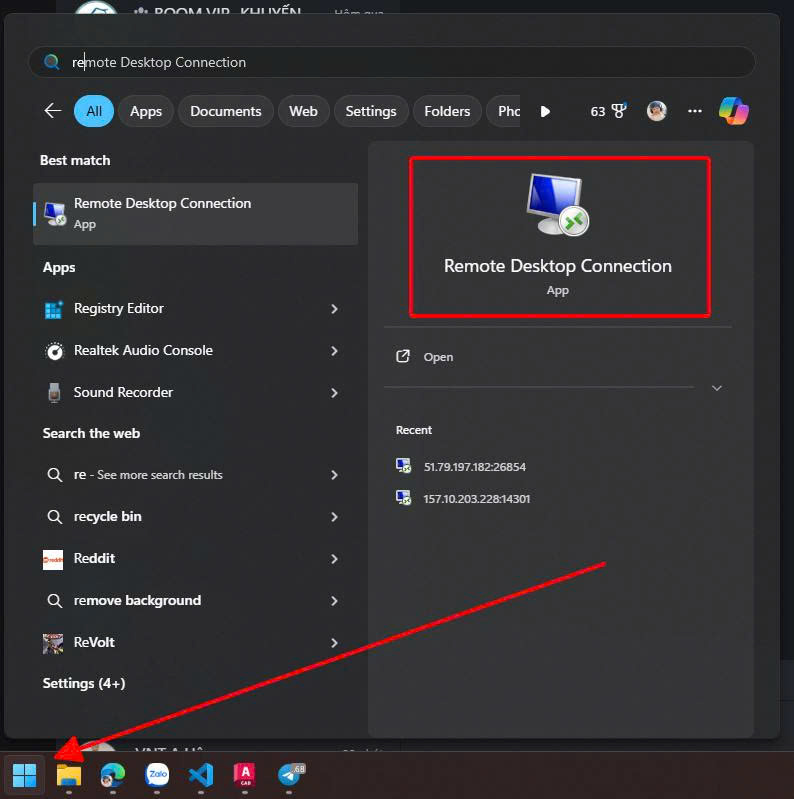
Task: Click the Copilot icon in search panel
Action: (x=734, y=111)
